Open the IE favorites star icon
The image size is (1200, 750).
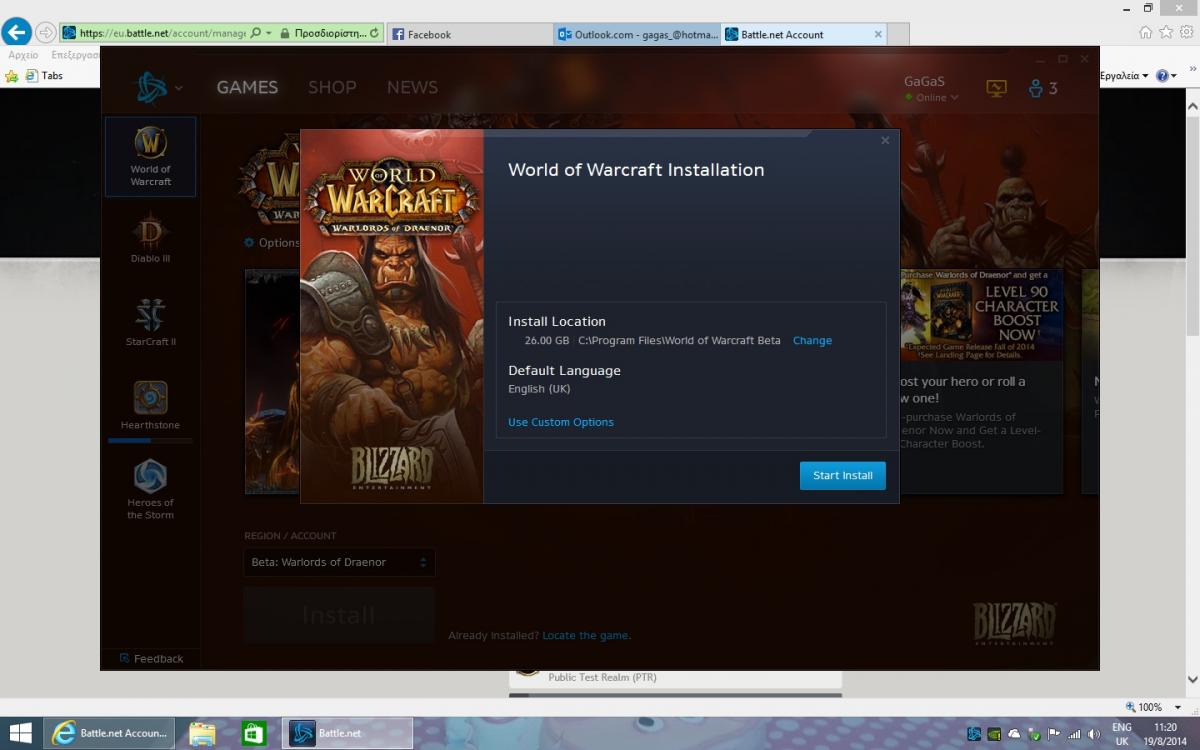(x=1165, y=32)
